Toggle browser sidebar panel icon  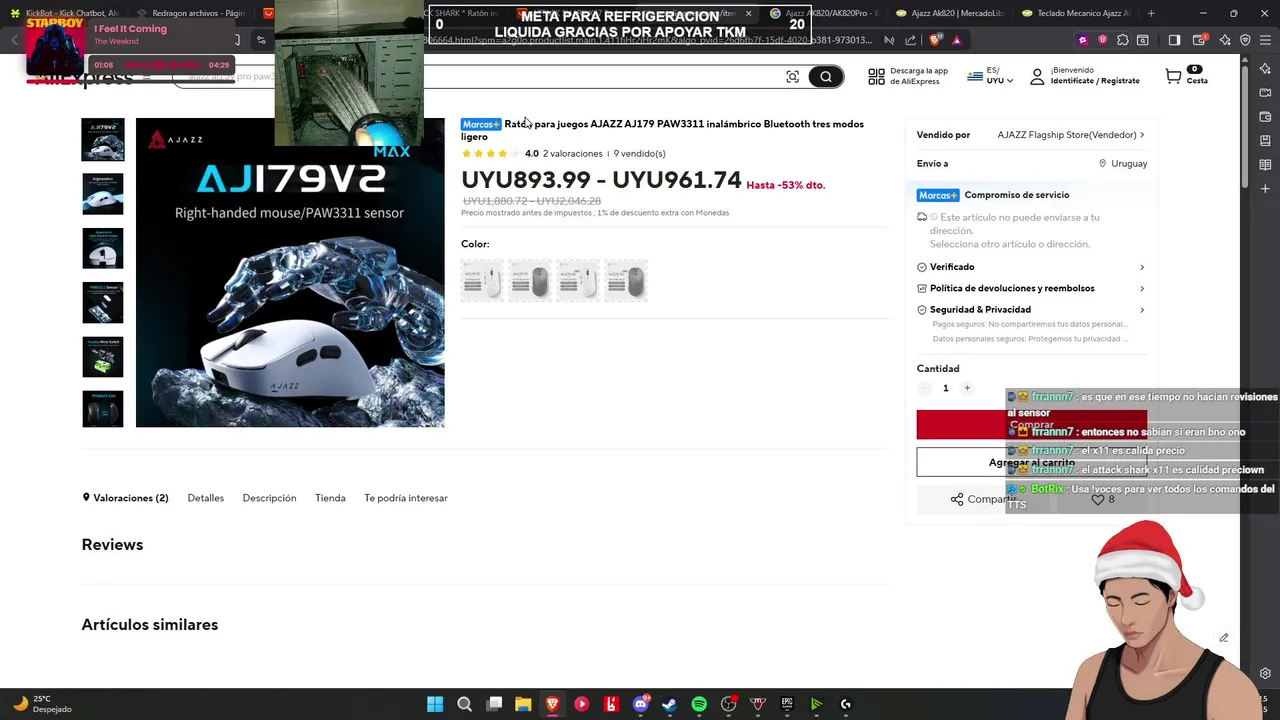tap(1174, 40)
